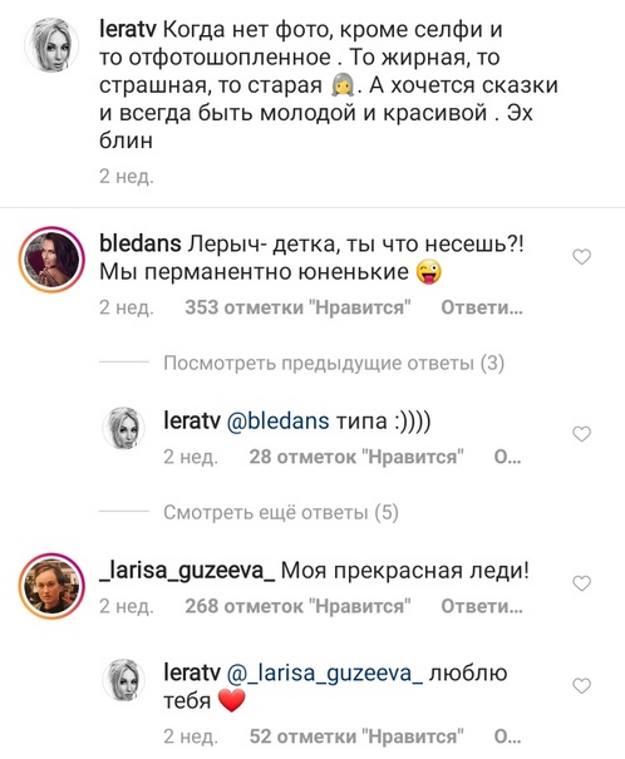Expand 5 more replies
This screenshot has width=625, height=759.
coord(281,514)
